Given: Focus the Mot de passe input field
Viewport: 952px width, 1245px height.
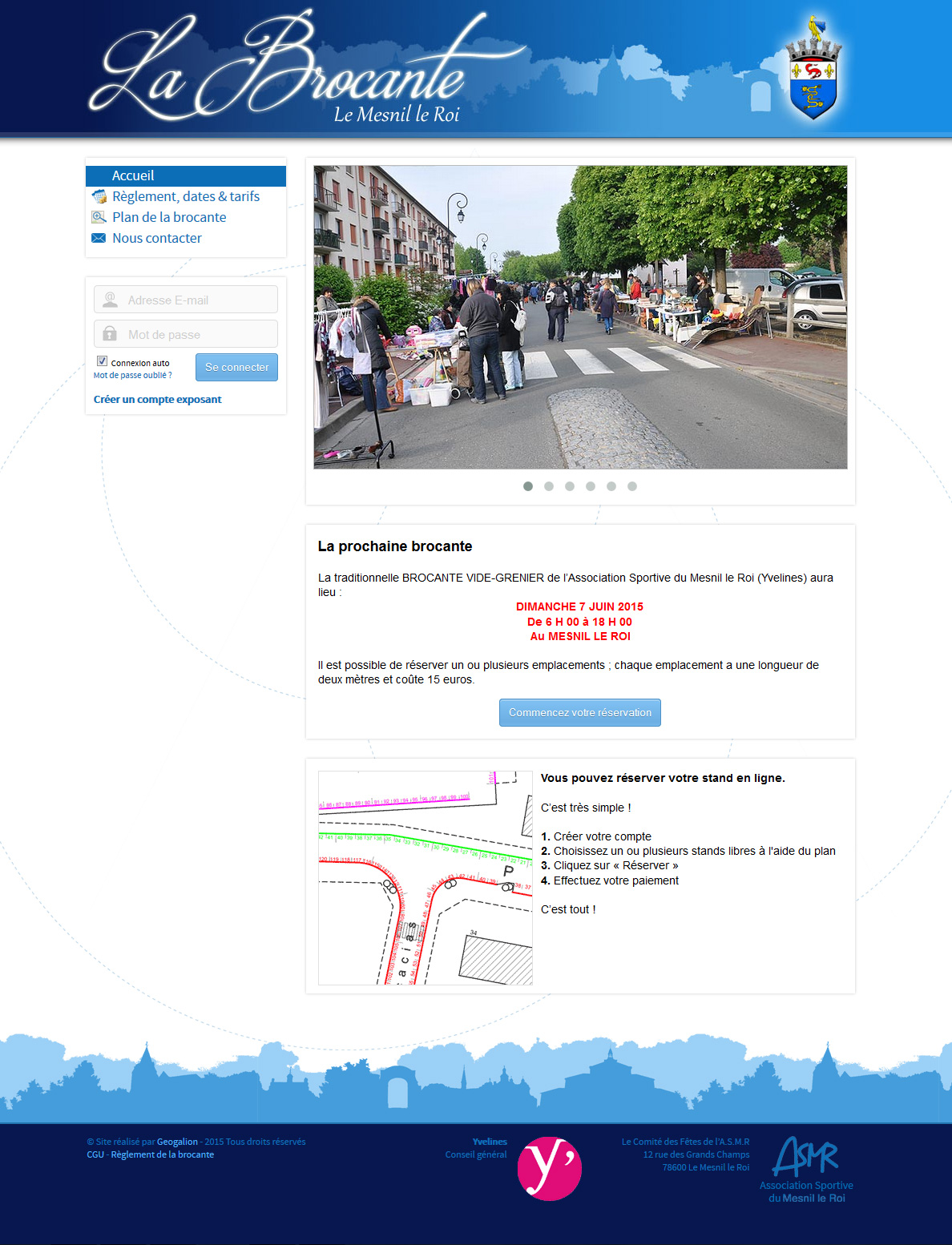Looking at the screenshot, I should (x=186, y=334).
